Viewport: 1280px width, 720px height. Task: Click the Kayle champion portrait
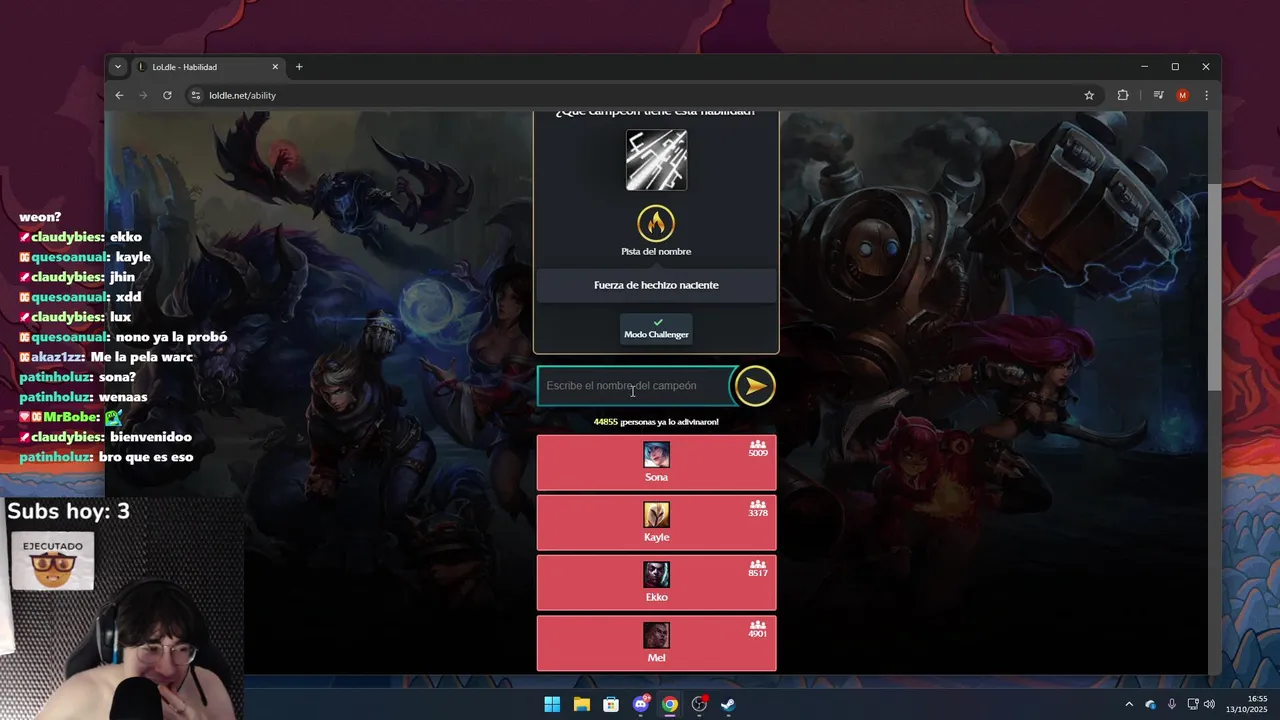(x=656, y=515)
